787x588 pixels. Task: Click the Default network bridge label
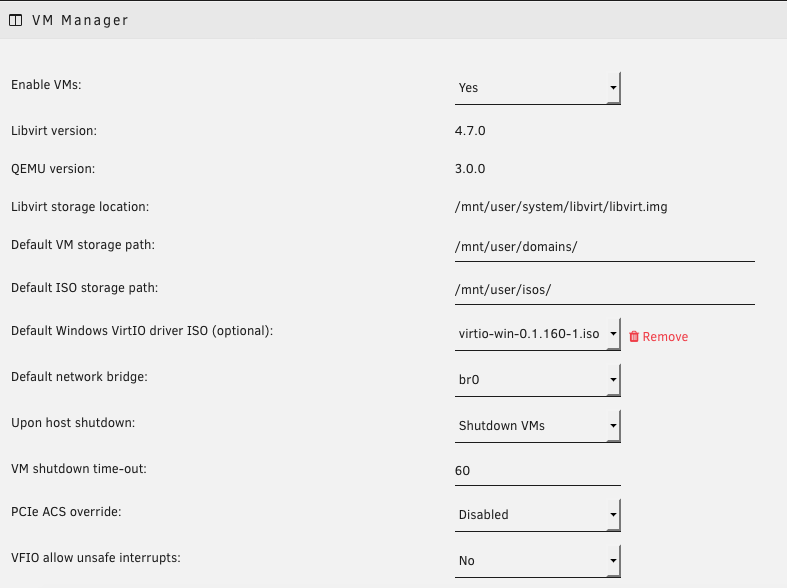click(x=79, y=377)
